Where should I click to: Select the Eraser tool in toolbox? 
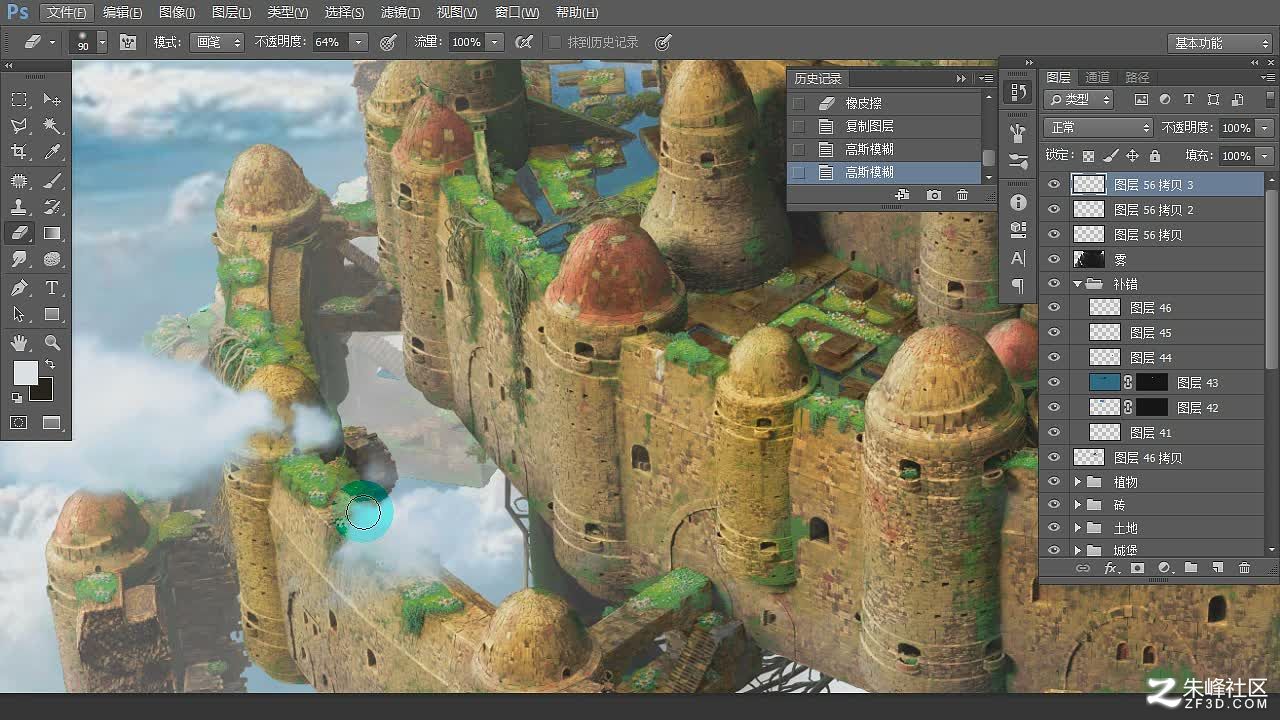point(19,234)
